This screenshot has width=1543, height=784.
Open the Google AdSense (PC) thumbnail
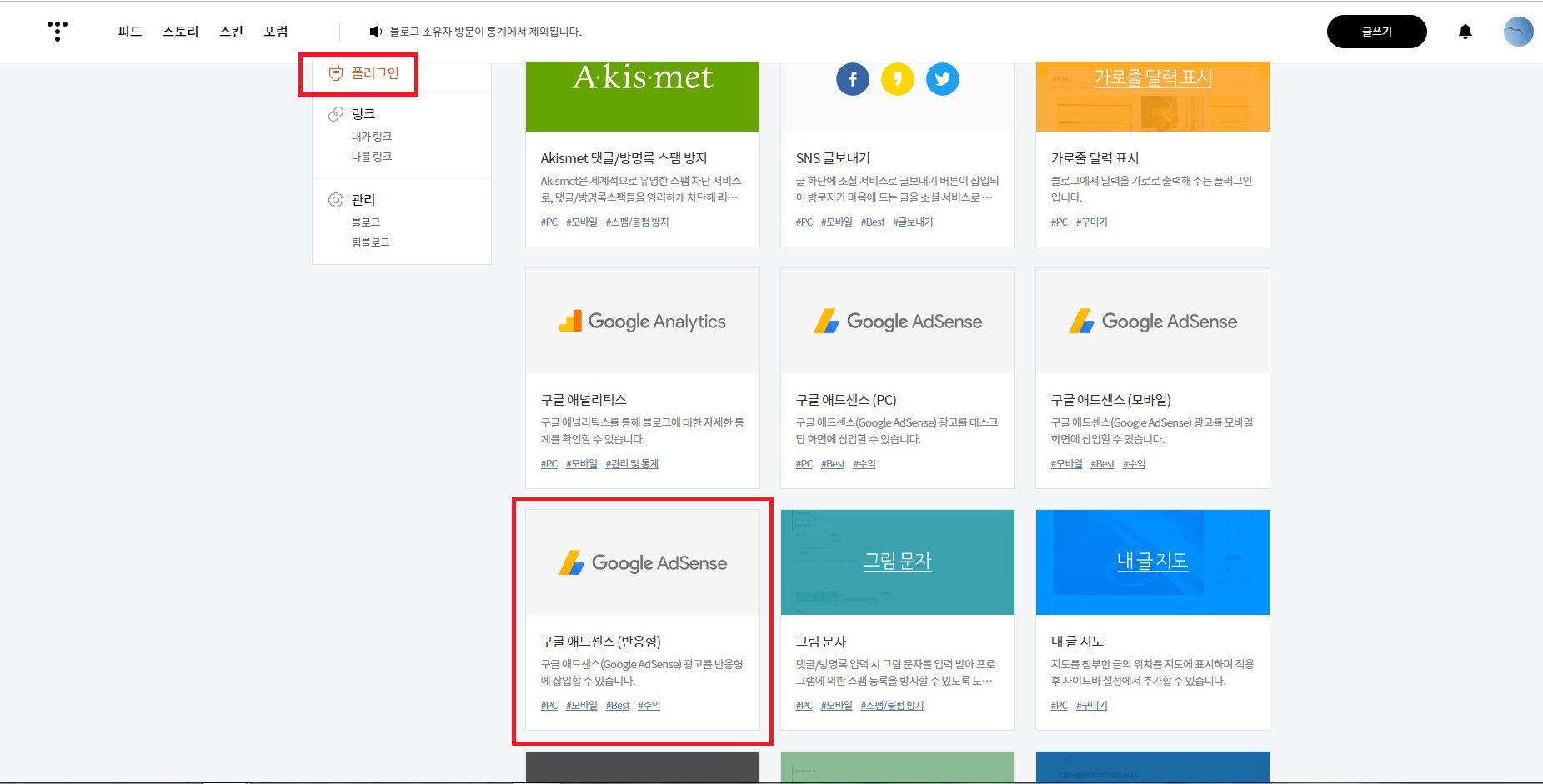coord(898,321)
